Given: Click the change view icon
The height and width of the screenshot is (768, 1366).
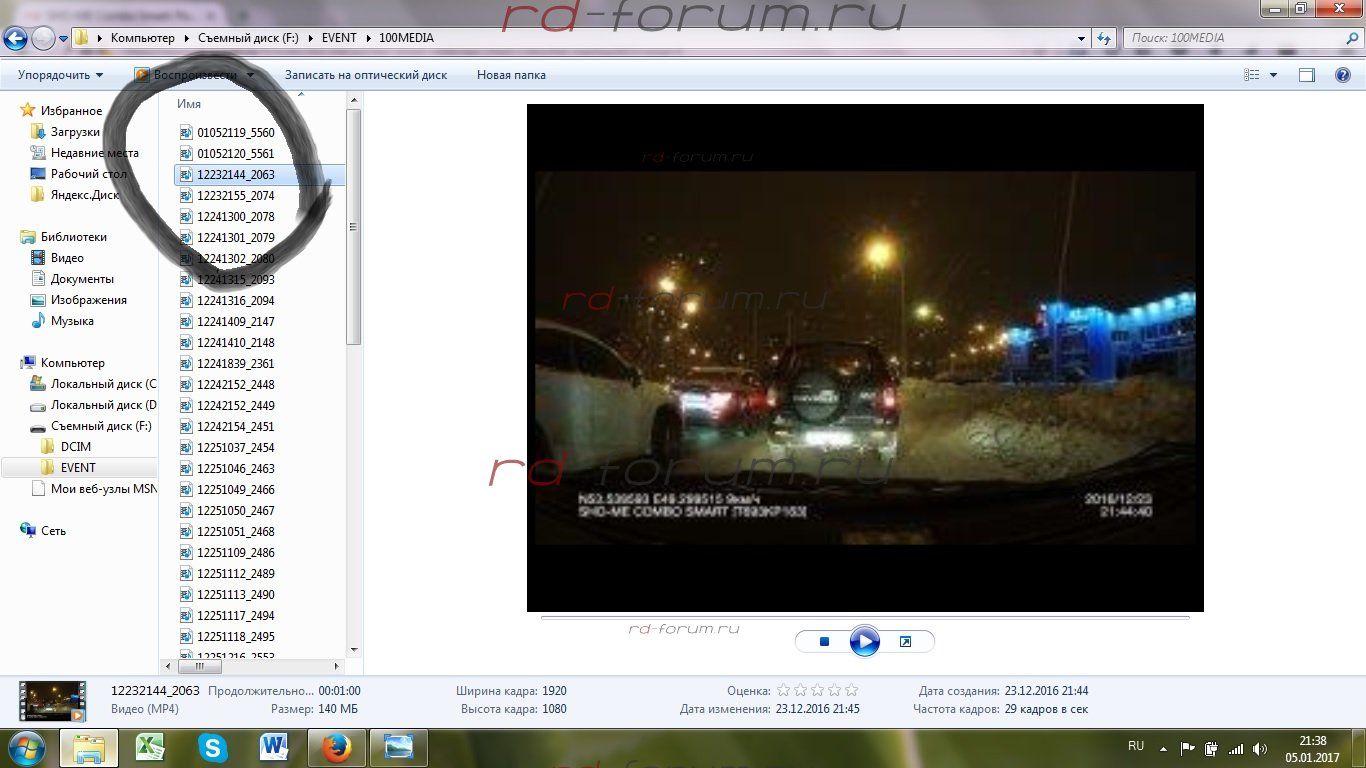Looking at the screenshot, I should [1251, 75].
